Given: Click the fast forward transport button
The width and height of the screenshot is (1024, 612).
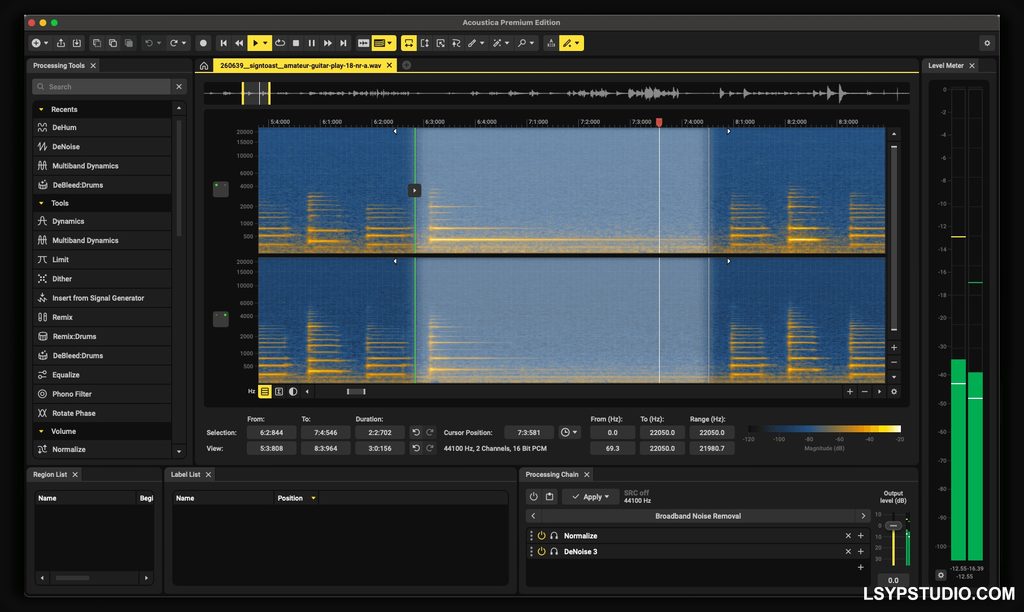Looking at the screenshot, I should click(x=327, y=43).
